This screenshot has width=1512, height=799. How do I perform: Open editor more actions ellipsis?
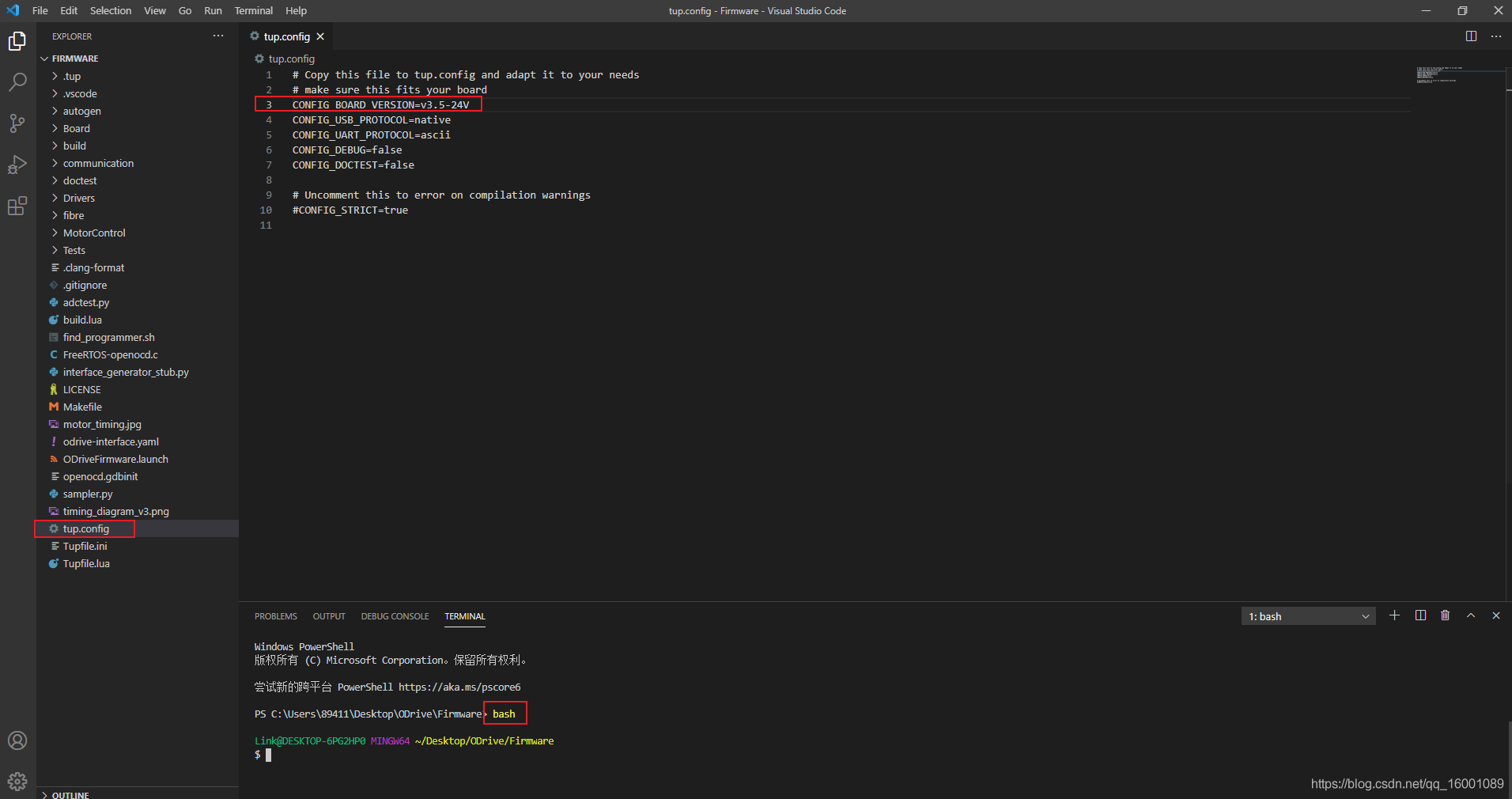pos(1496,36)
